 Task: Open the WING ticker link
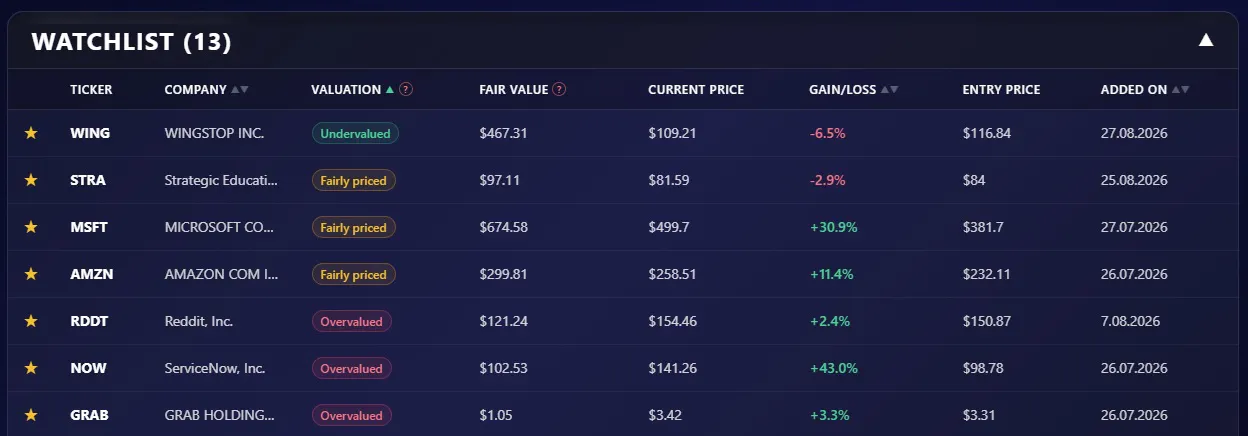[x=90, y=133]
